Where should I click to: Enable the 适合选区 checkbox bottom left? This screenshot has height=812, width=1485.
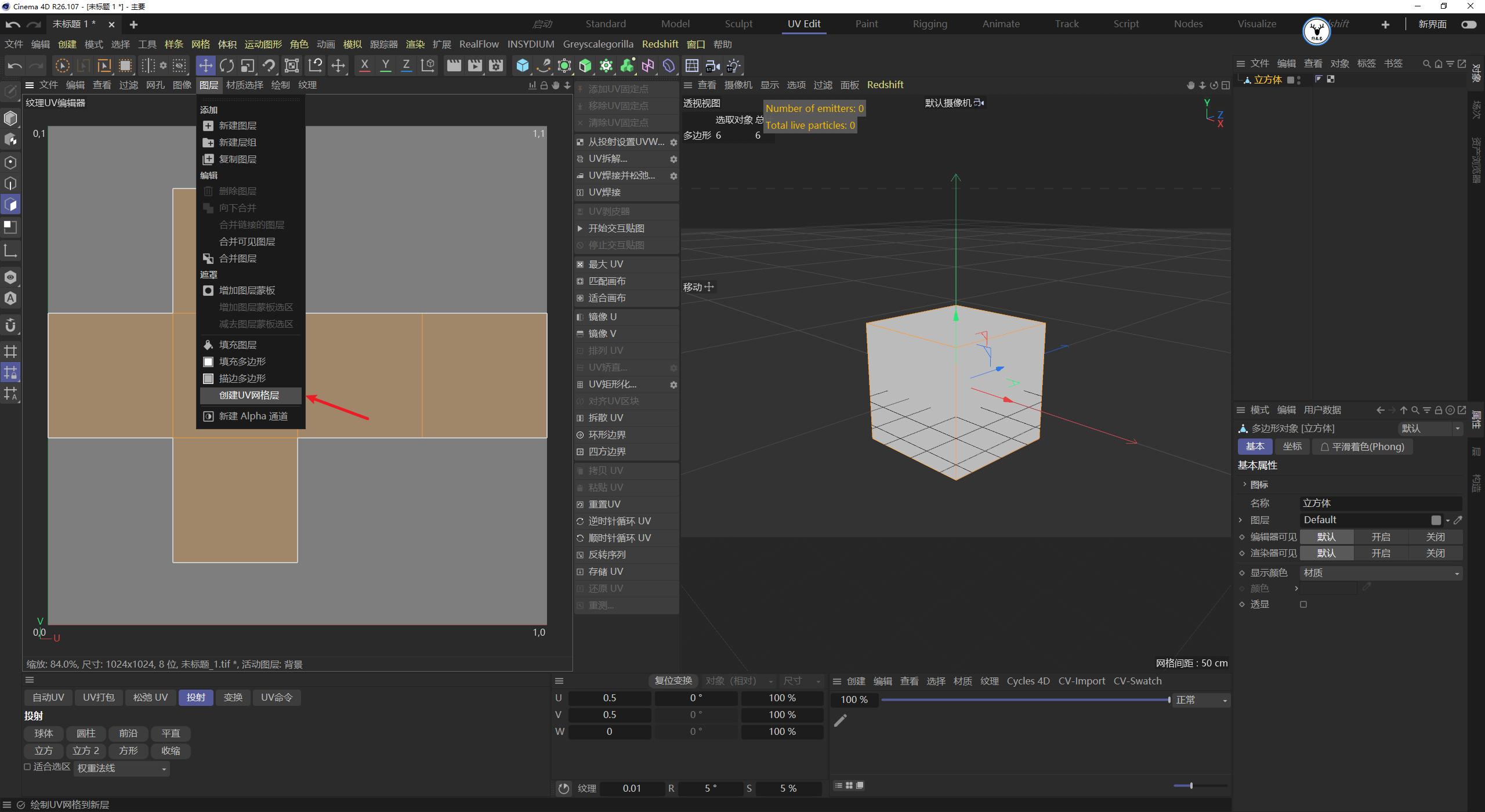click(27, 766)
